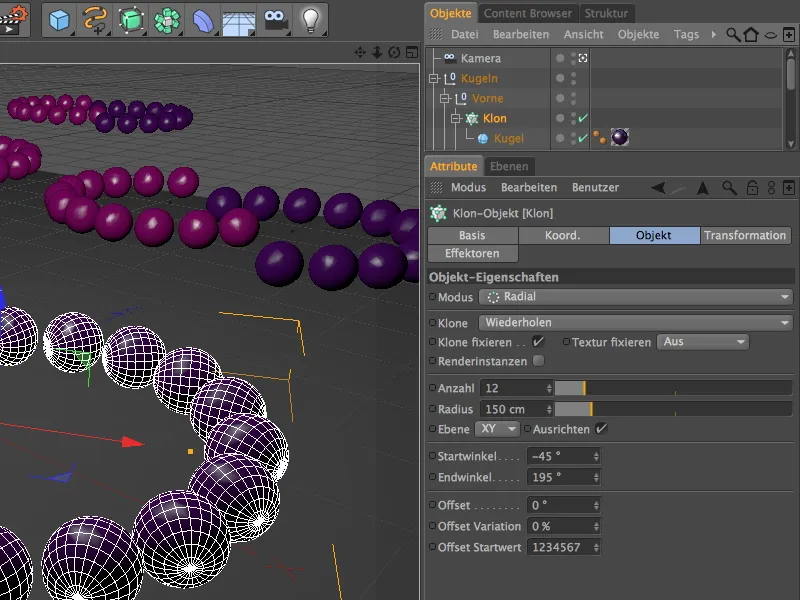Click the Object Manager home icon

[x=751, y=35]
